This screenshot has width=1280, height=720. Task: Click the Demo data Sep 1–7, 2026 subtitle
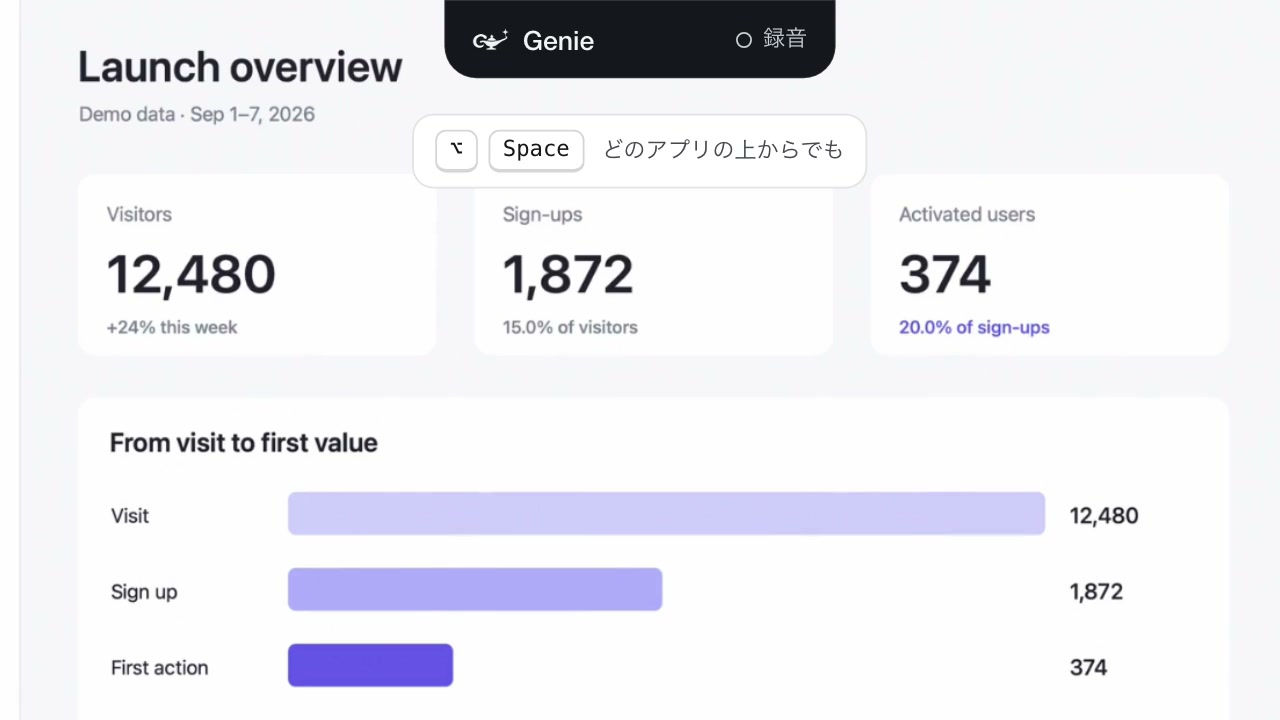click(197, 114)
